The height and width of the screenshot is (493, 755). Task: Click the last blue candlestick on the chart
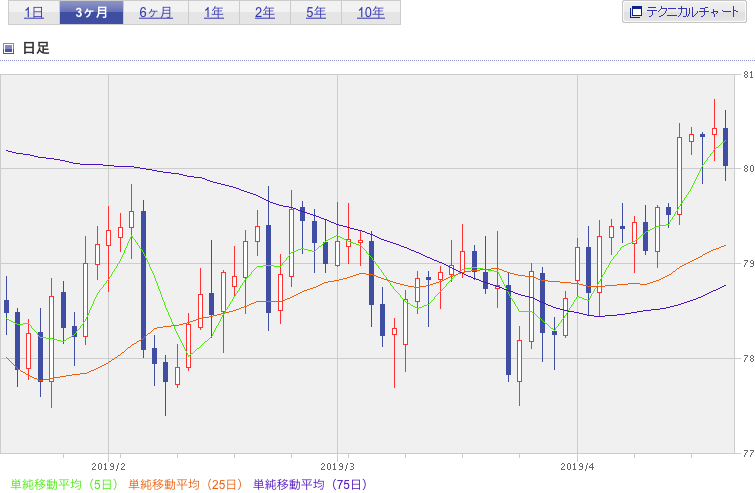[726, 147]
